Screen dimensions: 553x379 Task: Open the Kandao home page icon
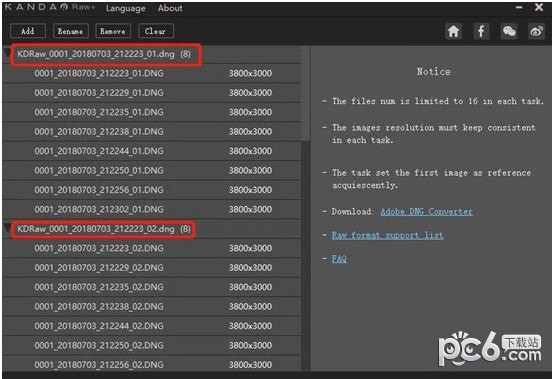click(x=454, y=31)
